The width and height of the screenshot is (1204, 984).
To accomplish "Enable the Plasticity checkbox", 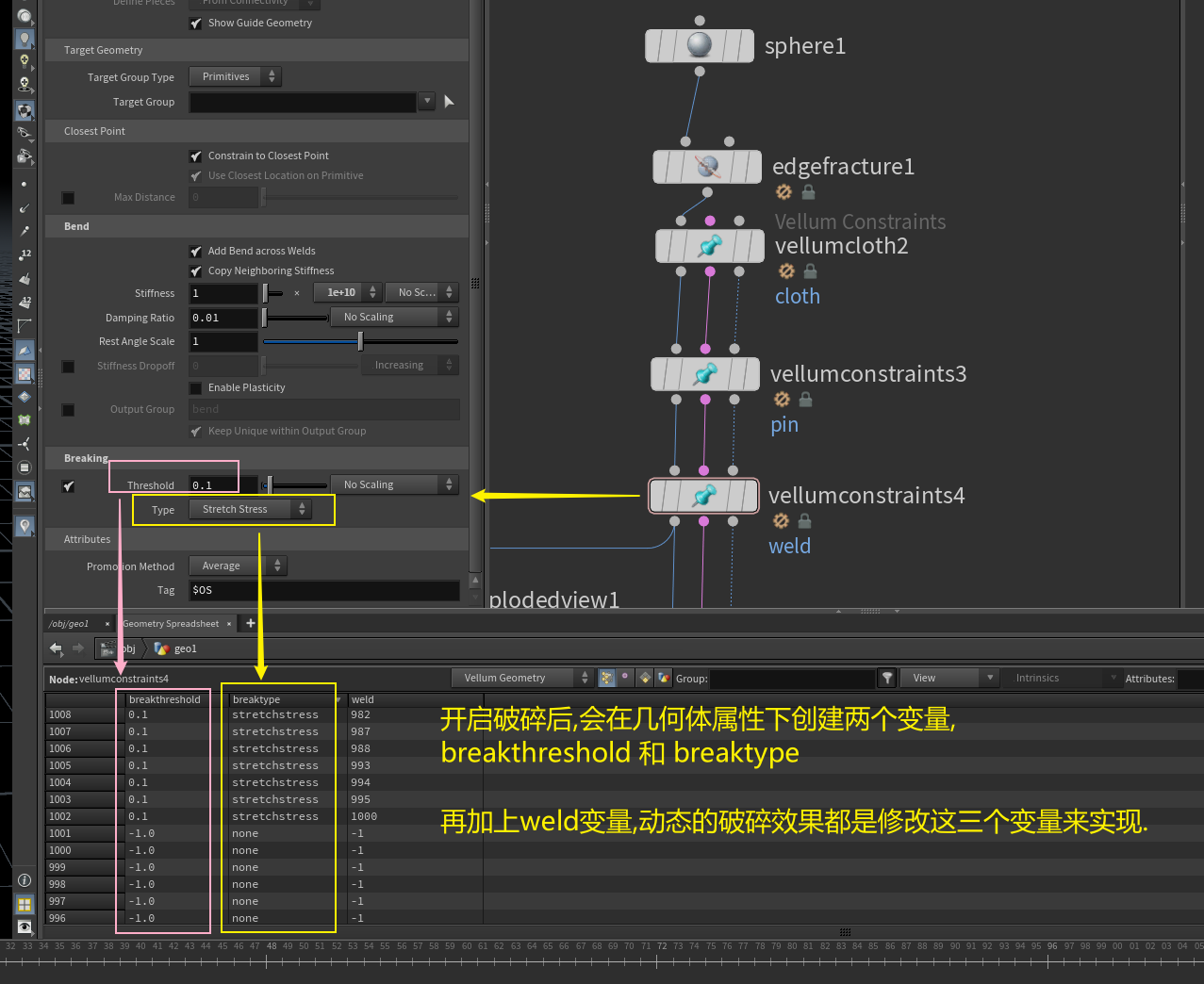I will (x=196, y=388).
